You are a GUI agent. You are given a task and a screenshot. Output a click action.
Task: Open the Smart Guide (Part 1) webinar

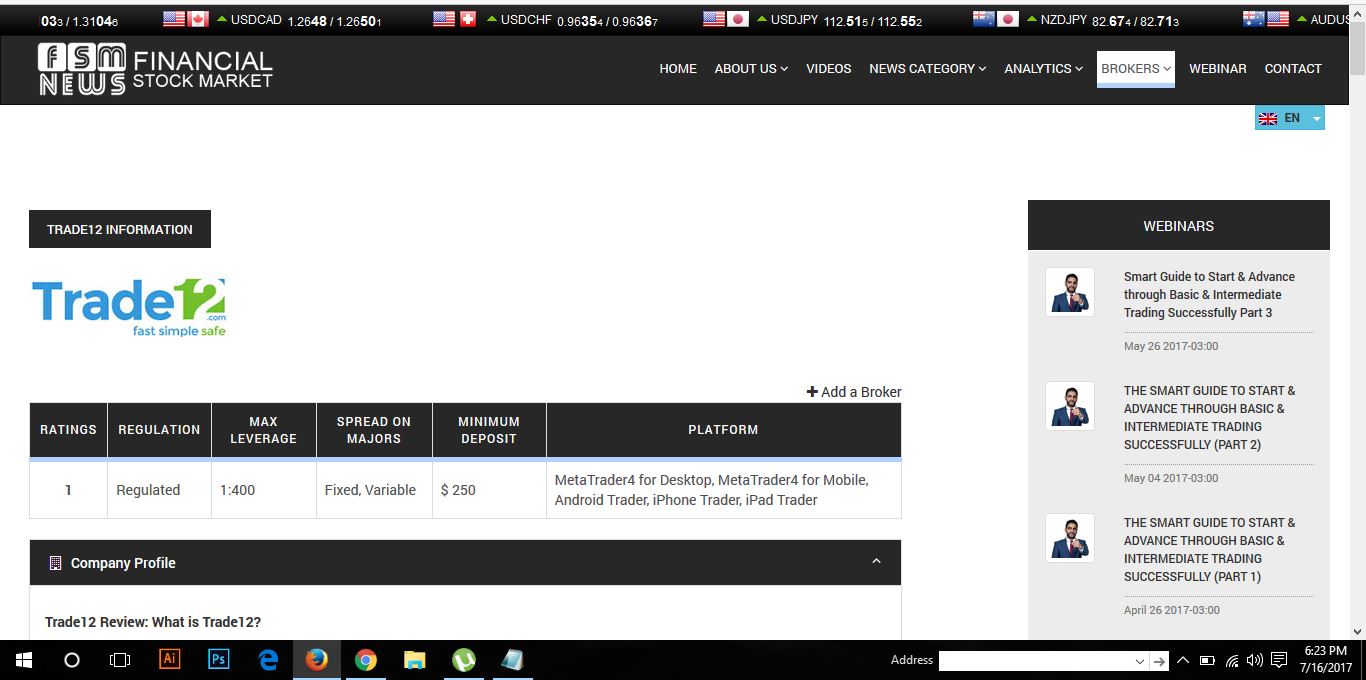pyautogui.click(x=1209, y=550)
